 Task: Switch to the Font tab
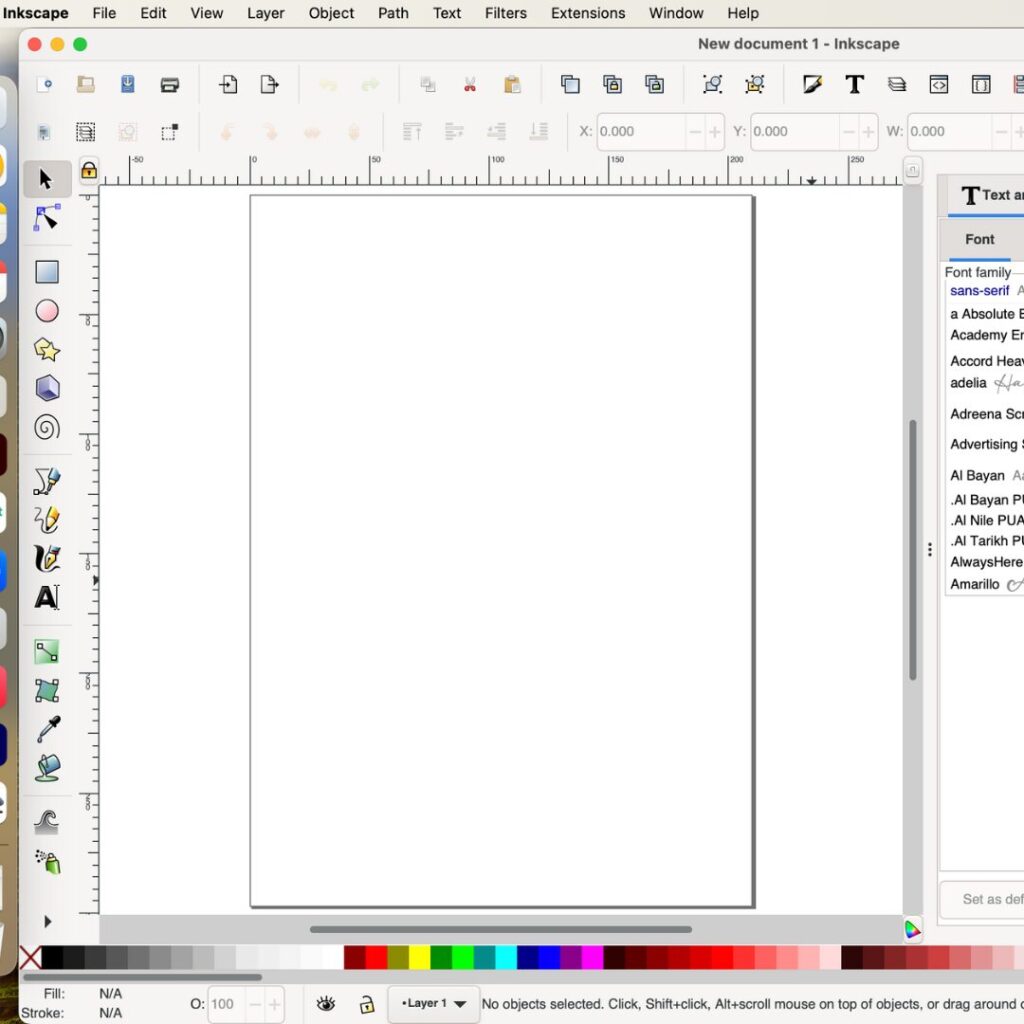click(x=979, y=239)
